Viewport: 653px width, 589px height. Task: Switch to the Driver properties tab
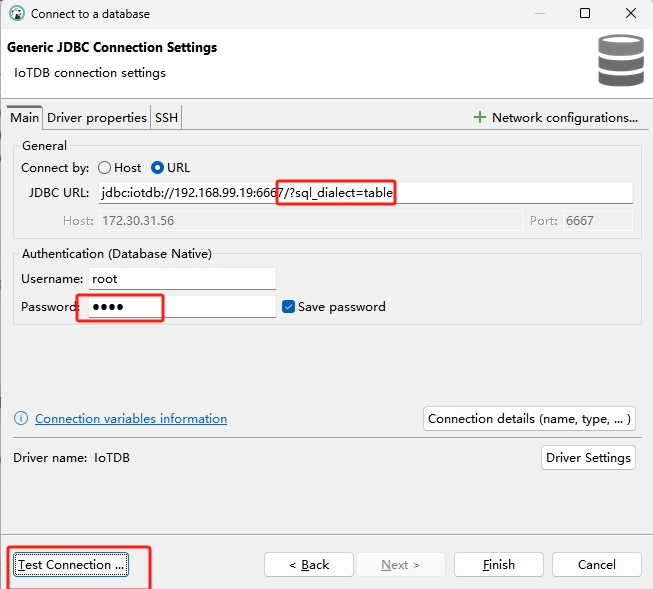coord(97,118)
